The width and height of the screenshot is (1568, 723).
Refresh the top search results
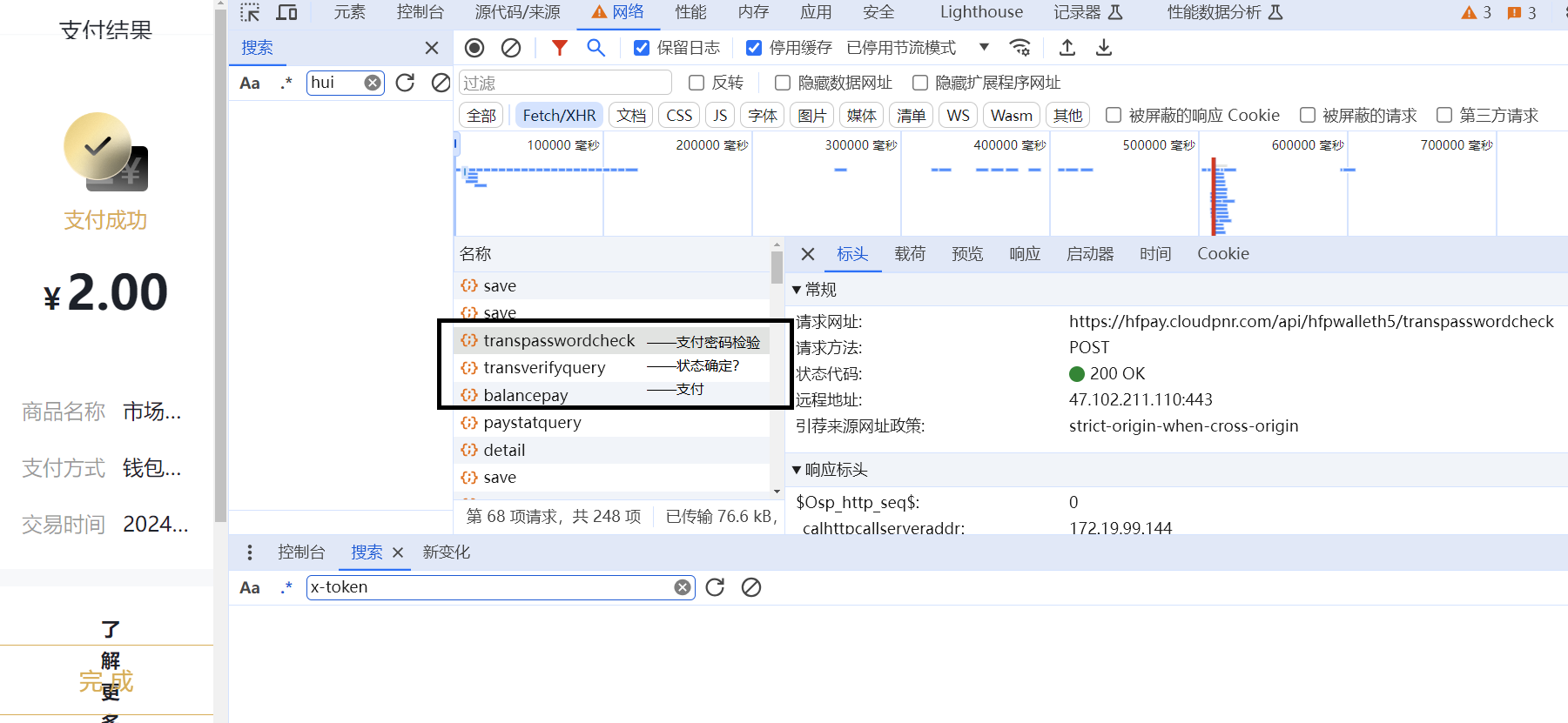405,83
